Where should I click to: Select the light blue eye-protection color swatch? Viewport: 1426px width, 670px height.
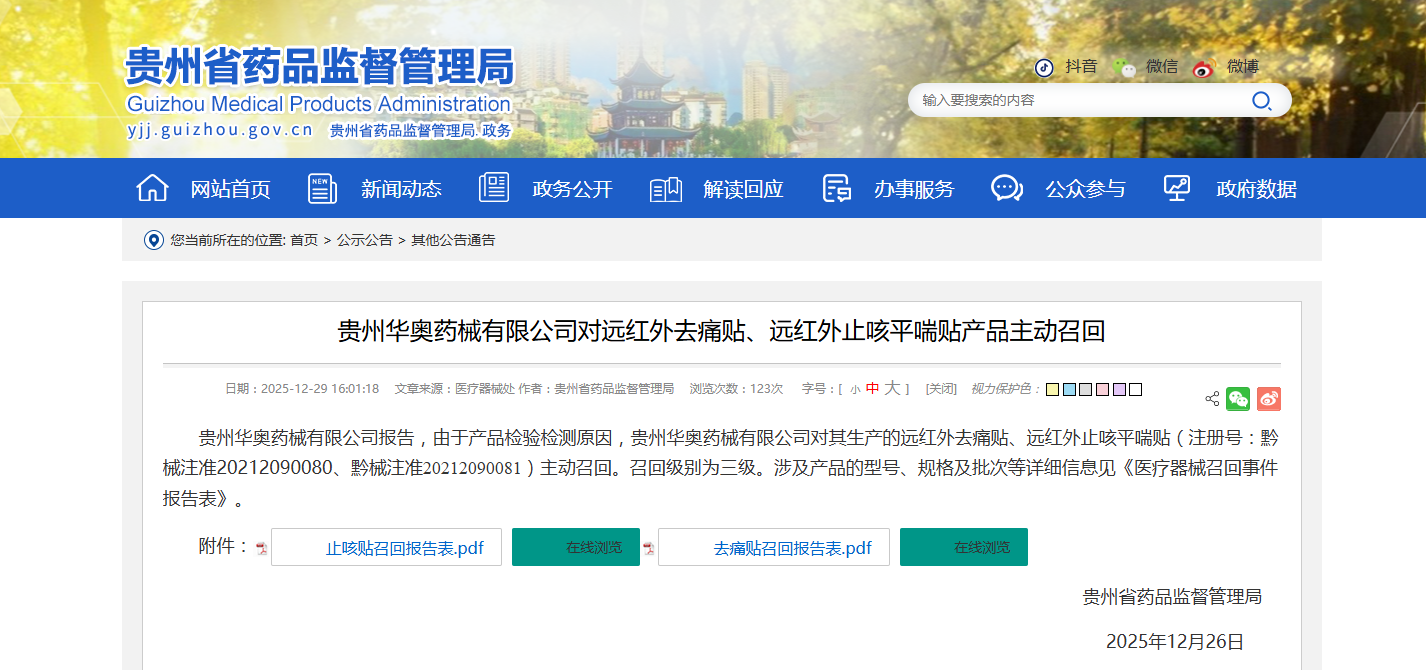click(1069, 389)
